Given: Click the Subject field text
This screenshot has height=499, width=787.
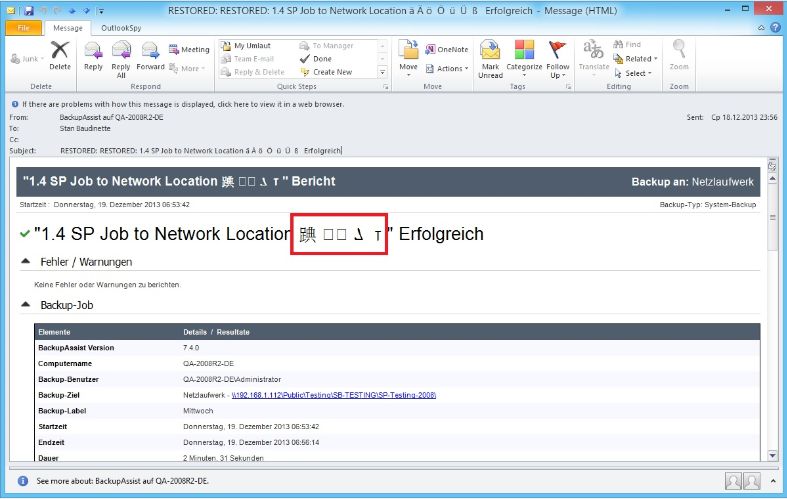Looking at the screenshot, I should pos(201,151).
